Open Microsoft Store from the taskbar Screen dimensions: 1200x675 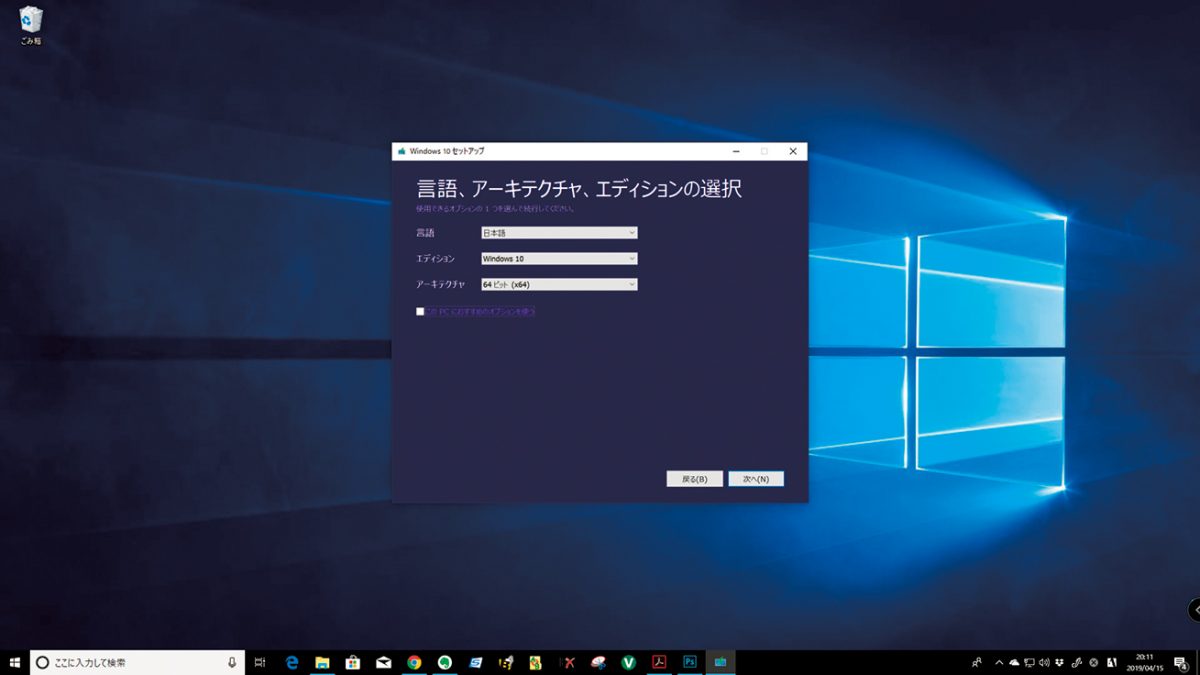point(353,662)
